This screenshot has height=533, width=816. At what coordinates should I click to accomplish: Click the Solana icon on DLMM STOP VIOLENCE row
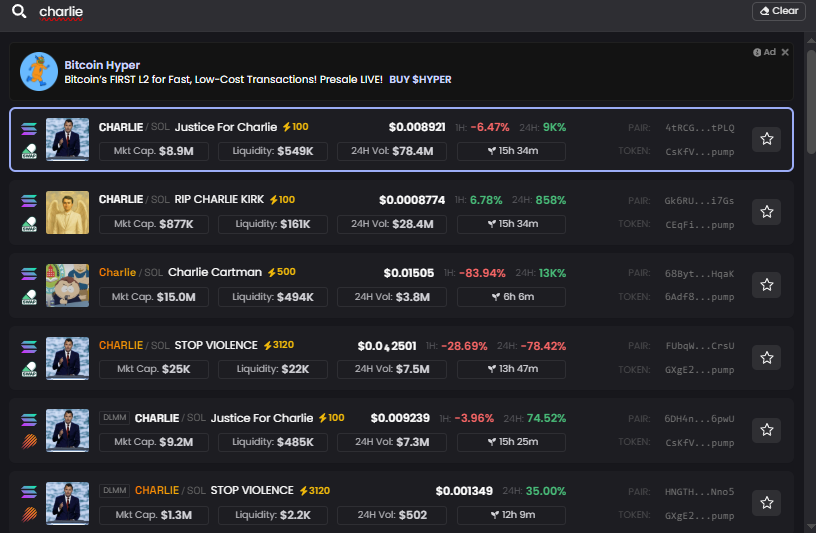(29, 491)
